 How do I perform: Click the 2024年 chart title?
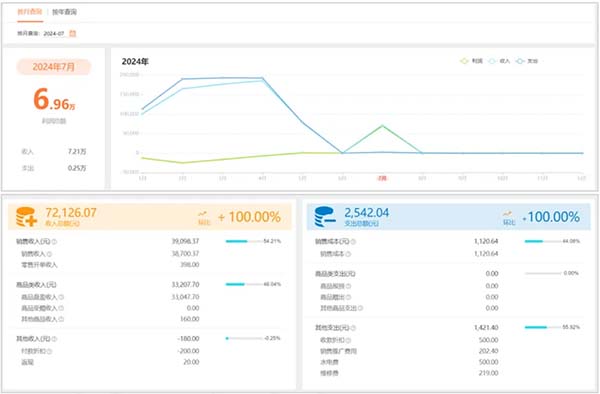[135, 62]
